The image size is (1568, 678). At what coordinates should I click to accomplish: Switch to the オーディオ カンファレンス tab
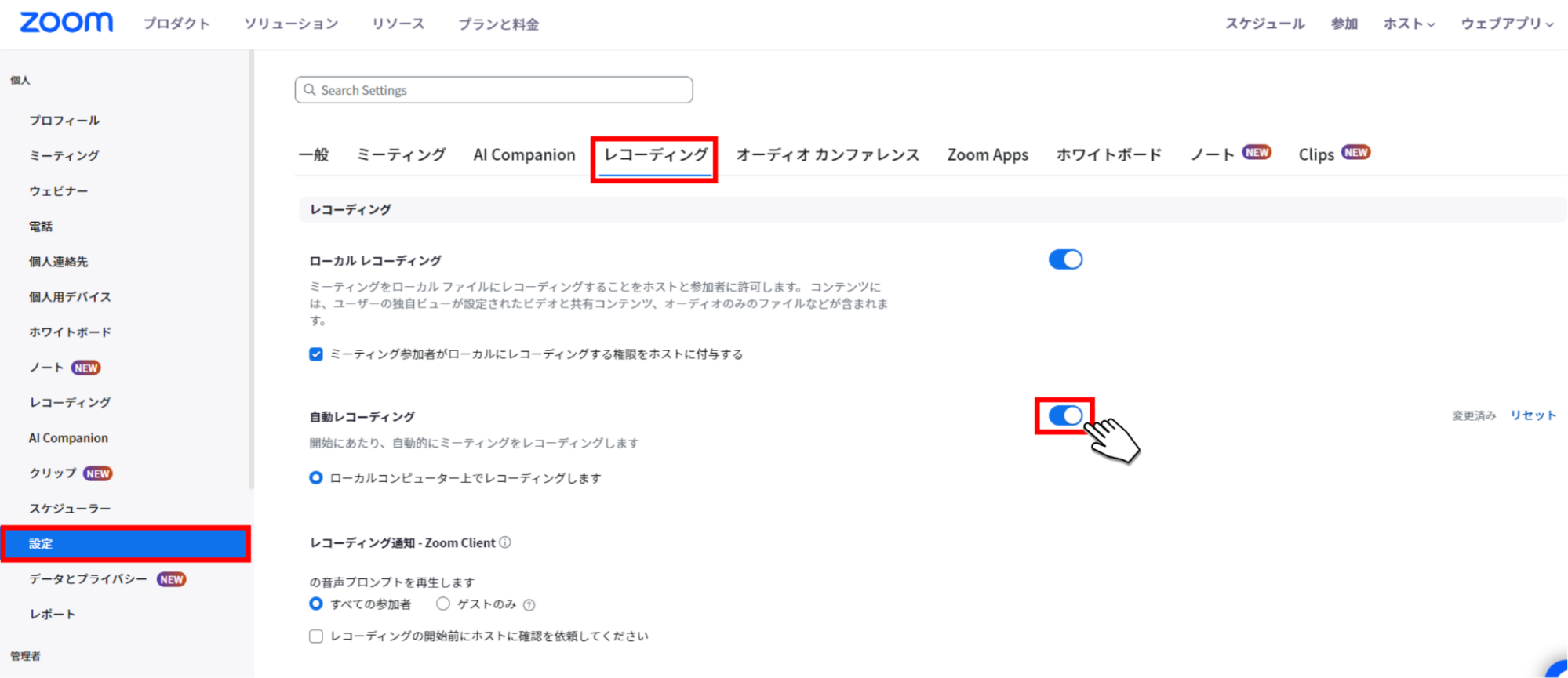828,154
